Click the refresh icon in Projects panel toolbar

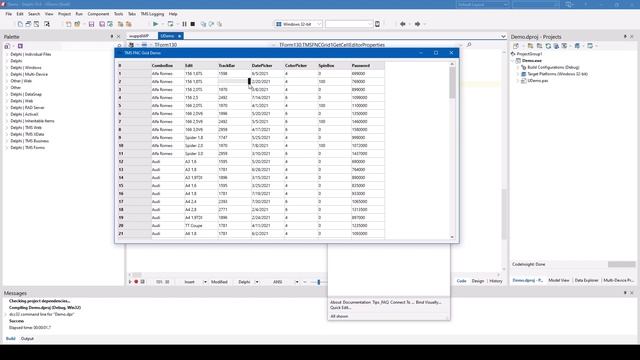[x=548, y=46]
